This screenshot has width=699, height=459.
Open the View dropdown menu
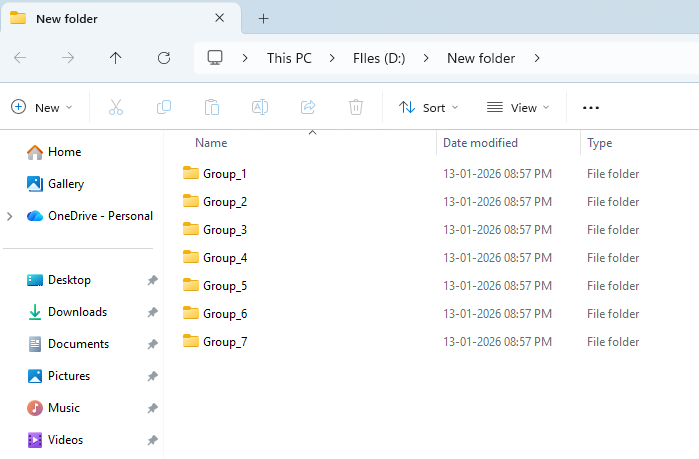tap(518, 107)
